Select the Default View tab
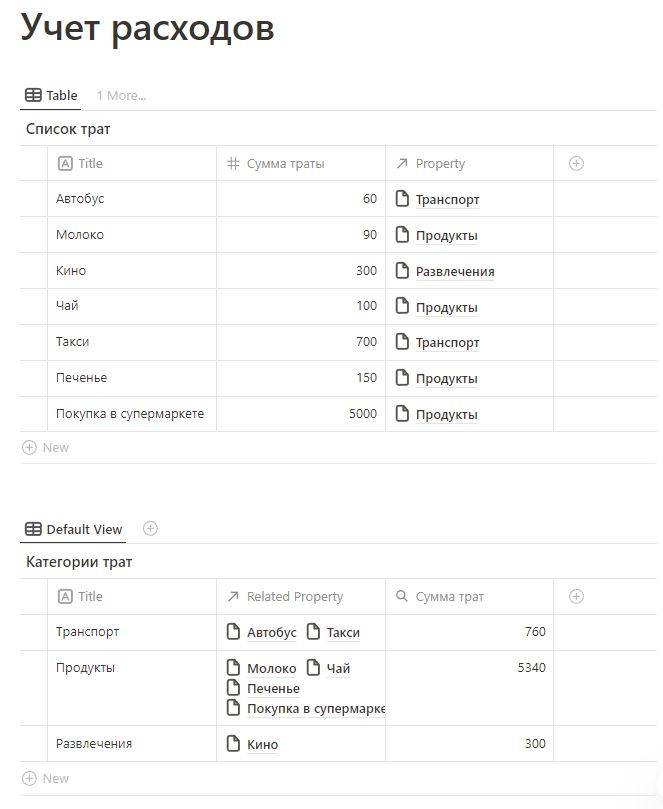663x809 pixels. pos(73,529)
